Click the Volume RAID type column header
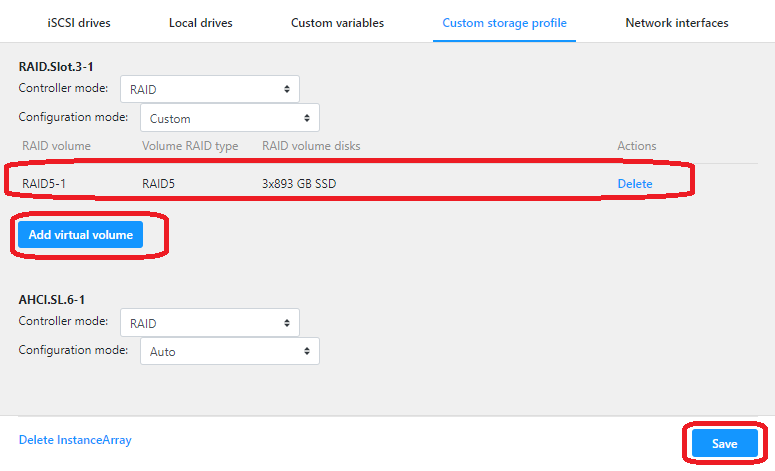The image size is (775, 471). (190, 146)
